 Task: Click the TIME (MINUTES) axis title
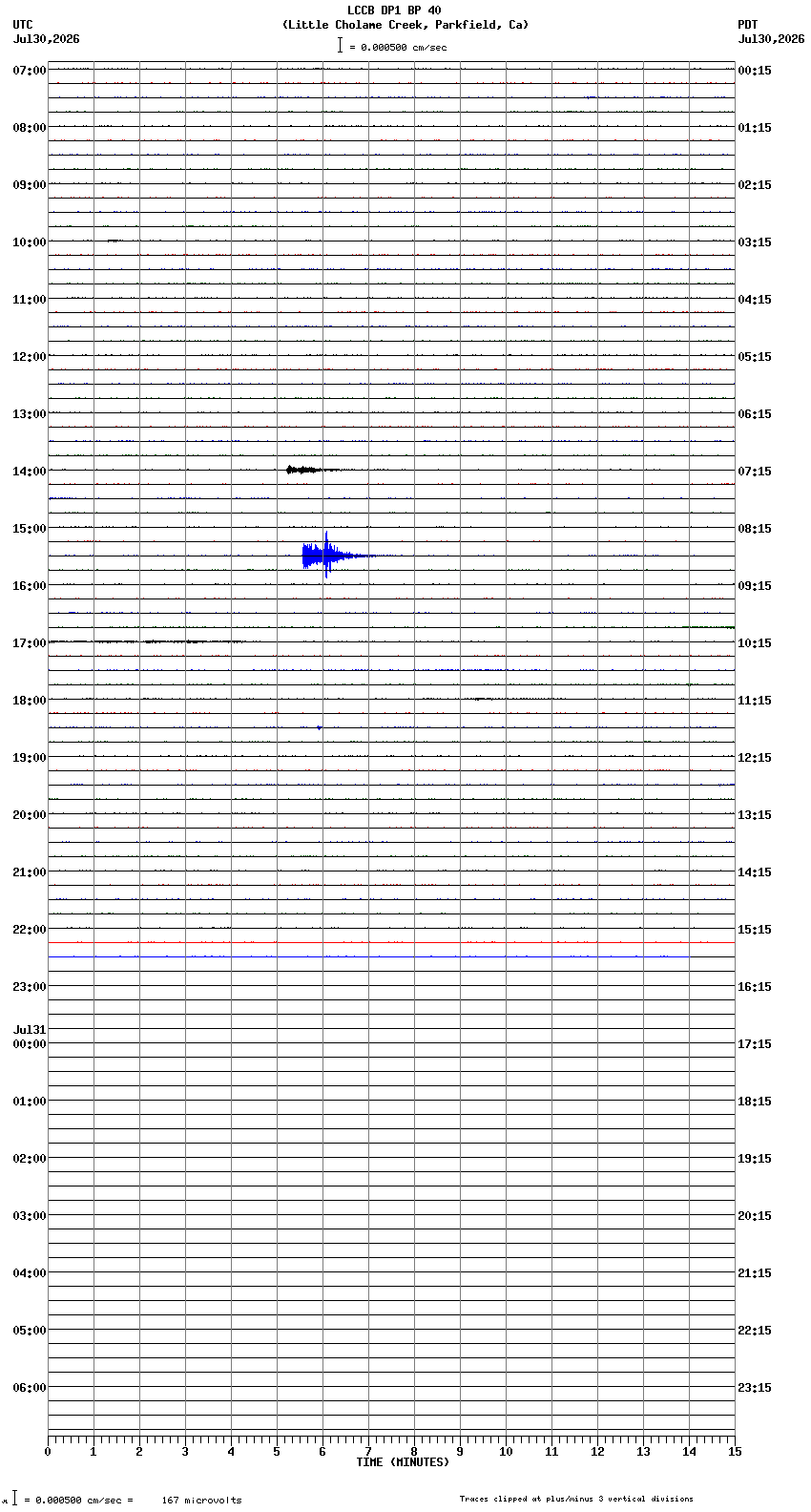pyautogui.click(x=403, y=1462)
